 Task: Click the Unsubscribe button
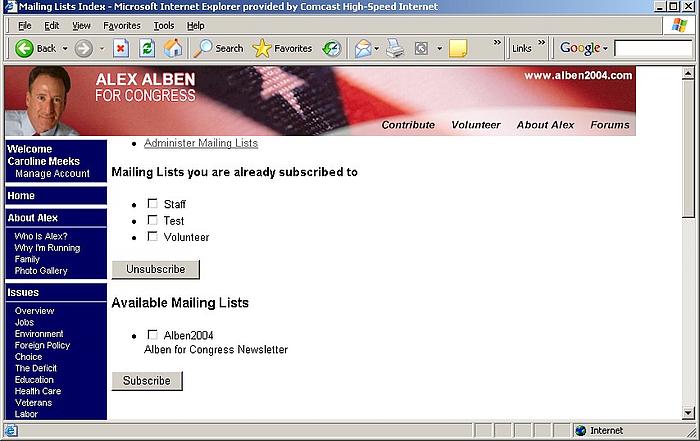[155, 269]
